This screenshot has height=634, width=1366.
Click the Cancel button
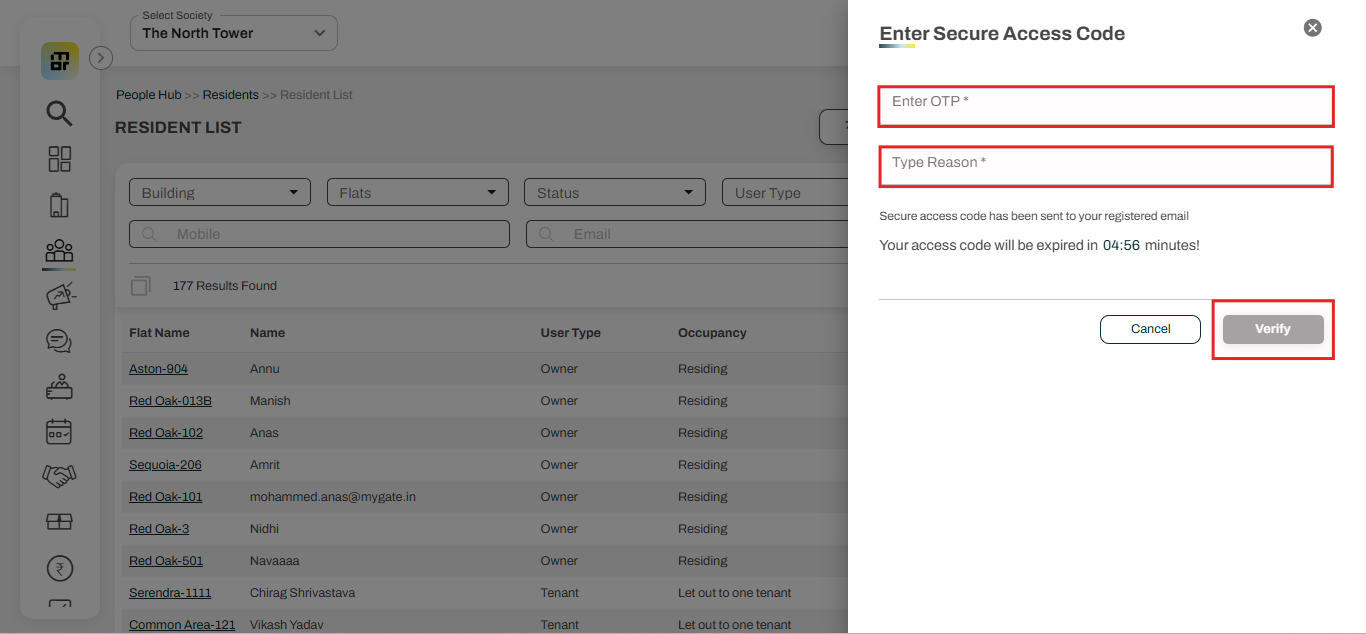(x=1150, y=329)
